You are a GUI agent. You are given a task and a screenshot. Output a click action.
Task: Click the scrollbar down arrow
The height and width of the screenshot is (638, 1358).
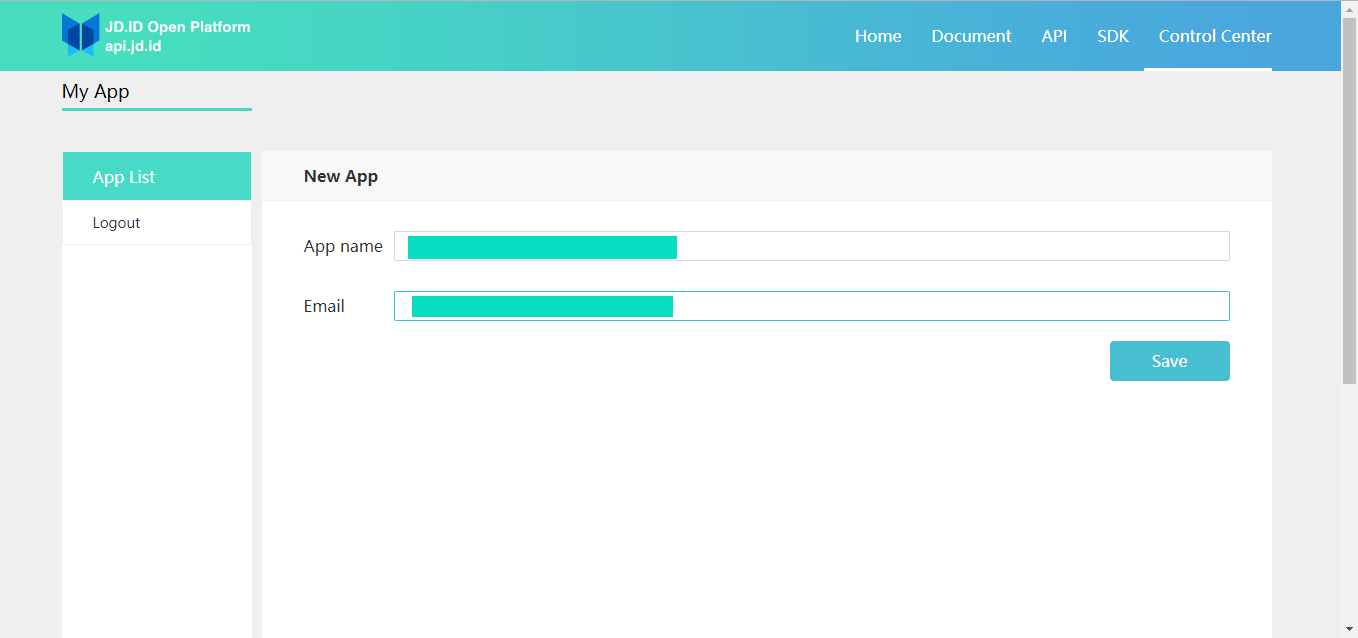[1349, 629]
